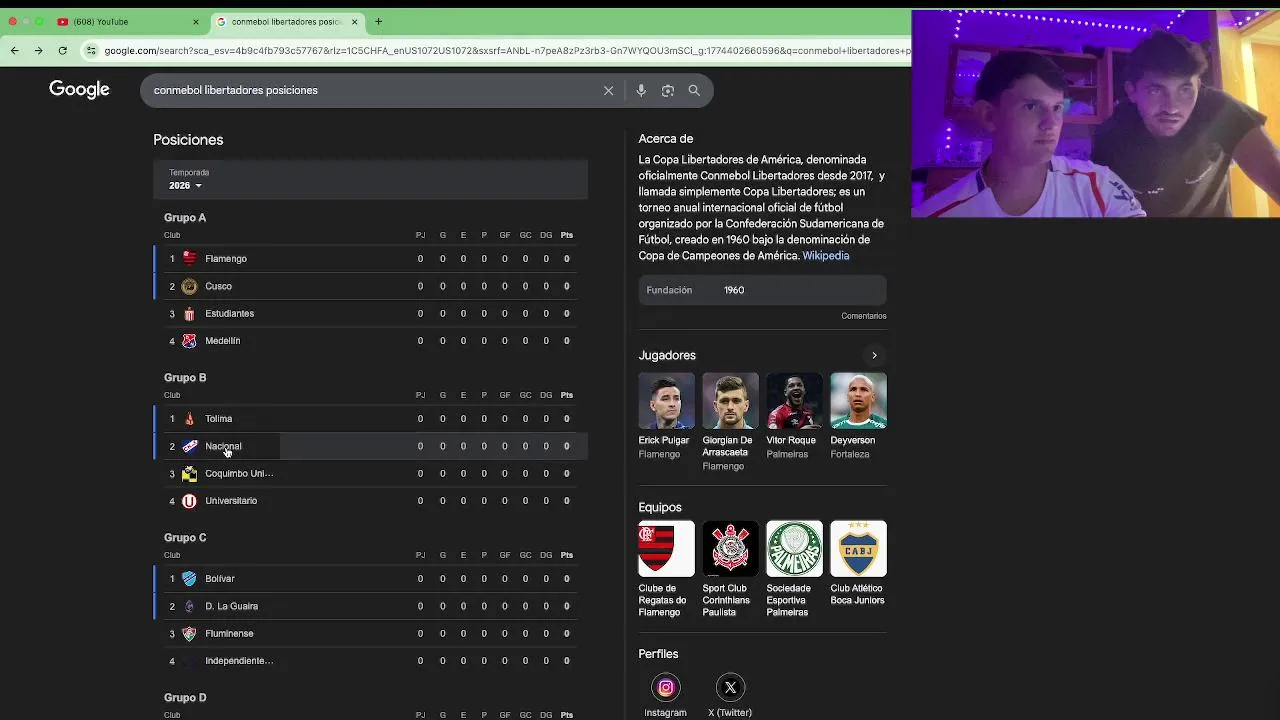1280x720 pixels.
Task: Close the conmebol libertadores tab
Action: 354,21
